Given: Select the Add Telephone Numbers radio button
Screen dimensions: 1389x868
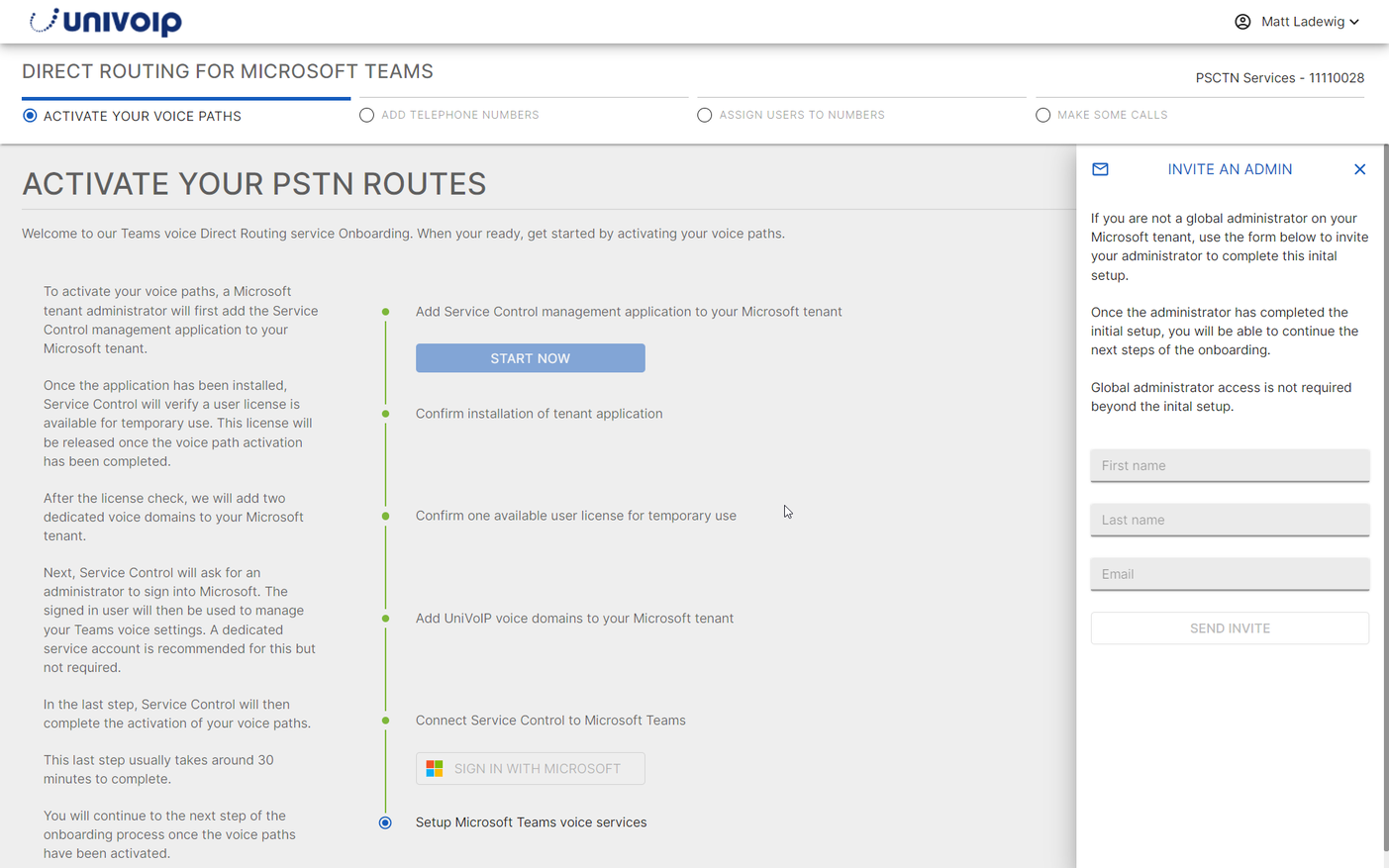Looking at the screenshot, I should point(366,115).
